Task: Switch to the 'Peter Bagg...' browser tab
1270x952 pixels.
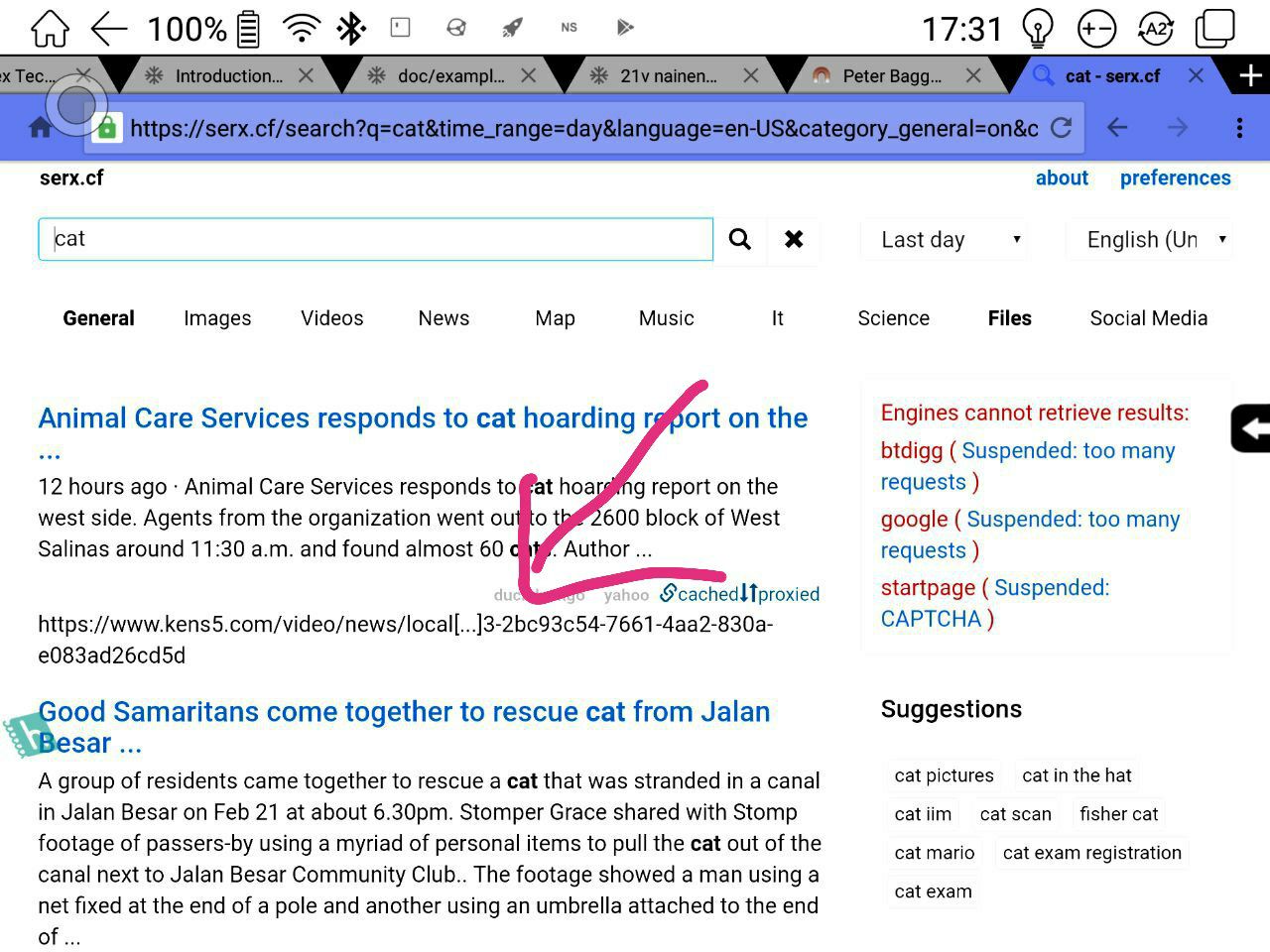Action: tap(891, 74)
